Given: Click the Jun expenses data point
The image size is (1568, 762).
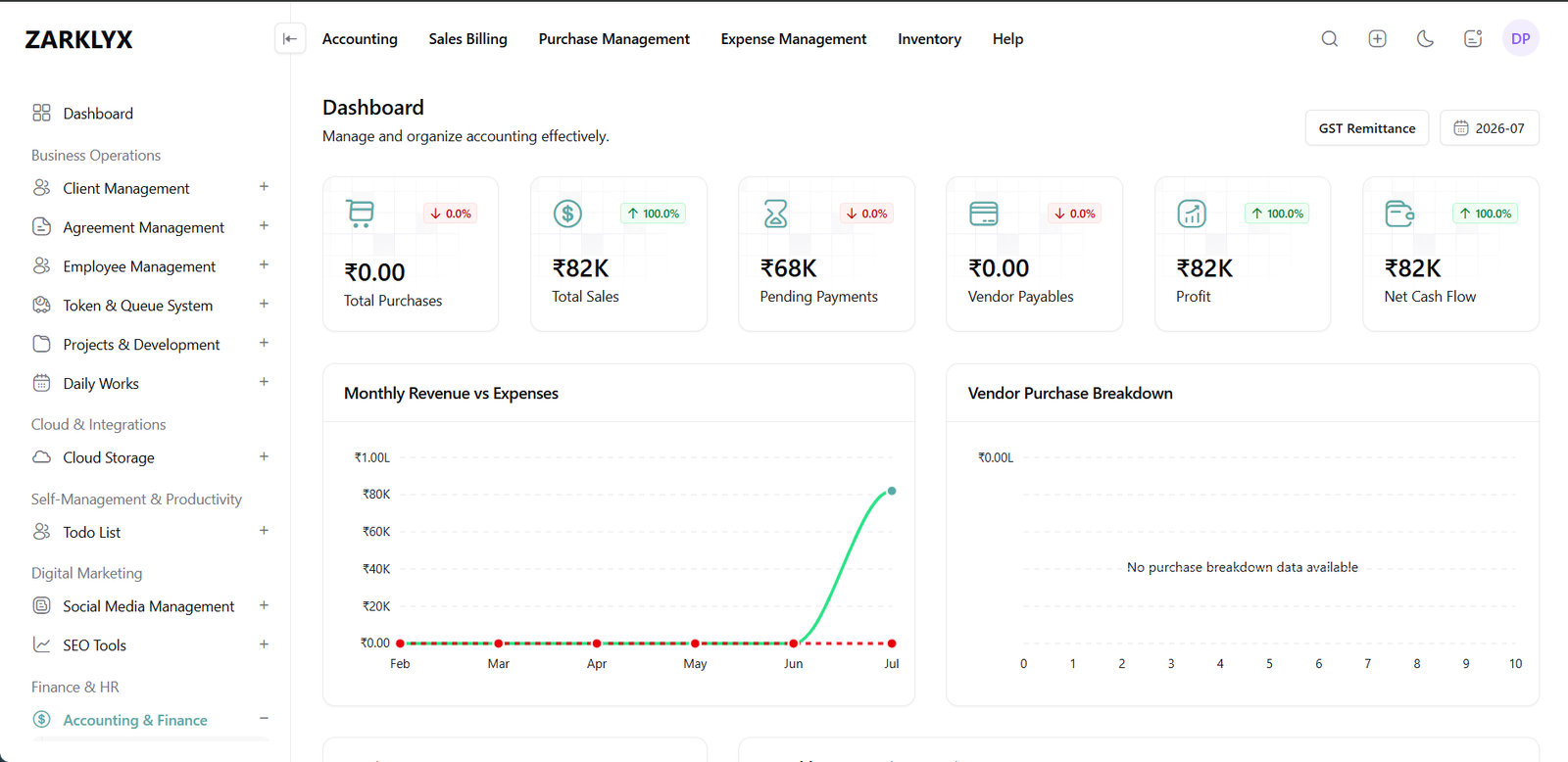Looking at the screenshot, I should (794, 643).
